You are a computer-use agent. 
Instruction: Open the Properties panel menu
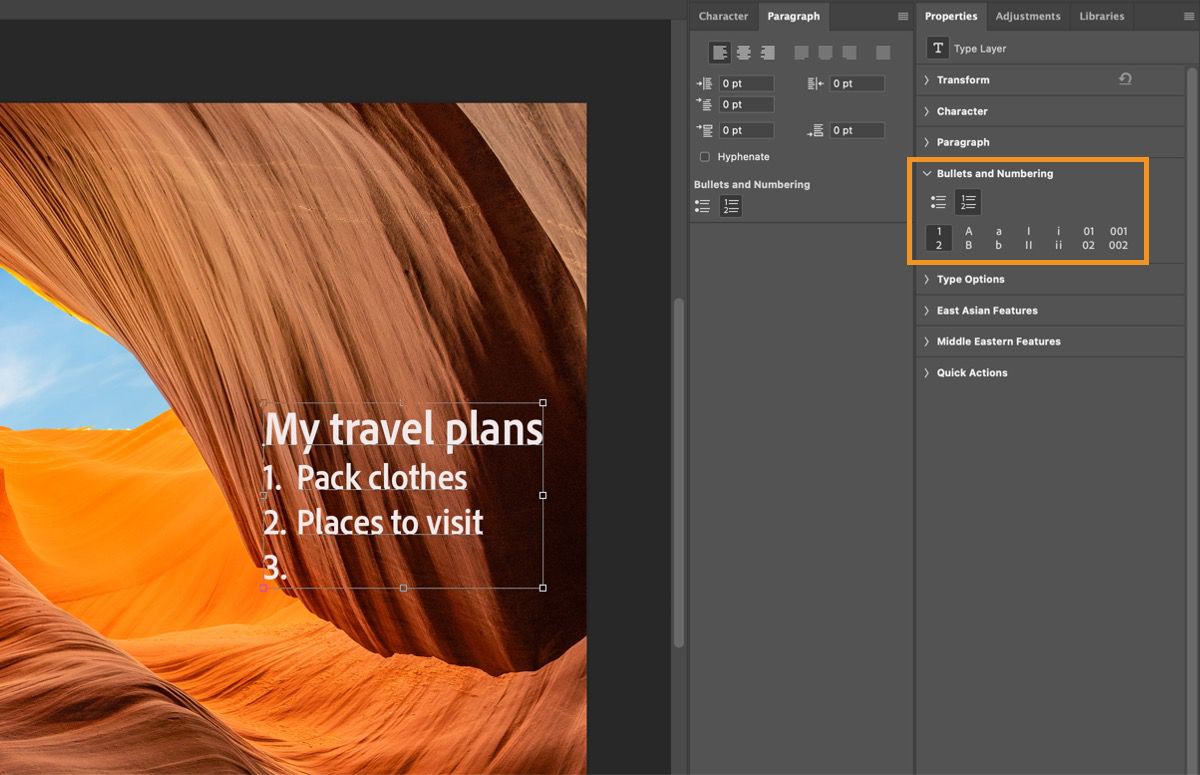1188,16
